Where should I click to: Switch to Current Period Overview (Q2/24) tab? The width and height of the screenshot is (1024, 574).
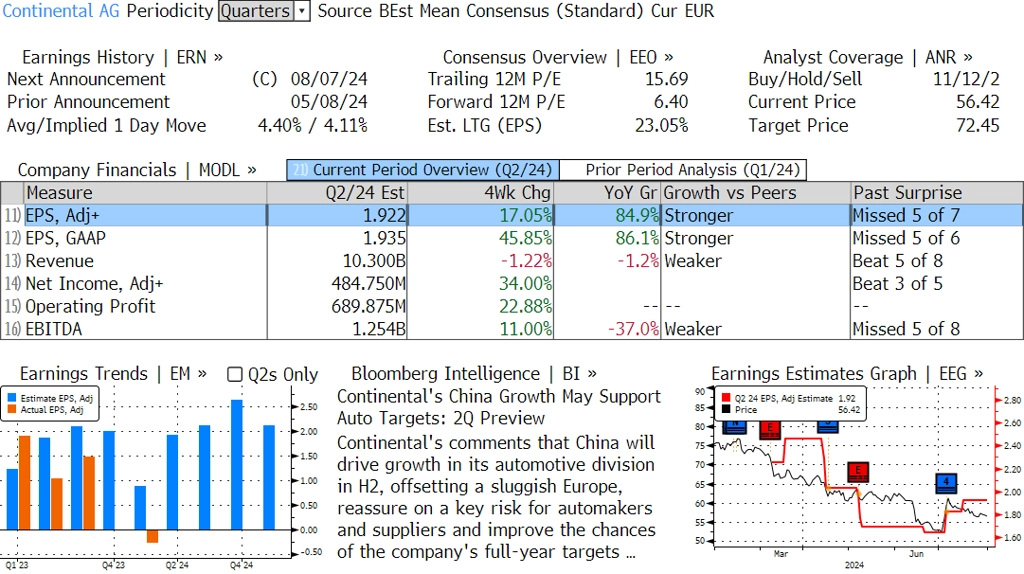tap(423, 170)
